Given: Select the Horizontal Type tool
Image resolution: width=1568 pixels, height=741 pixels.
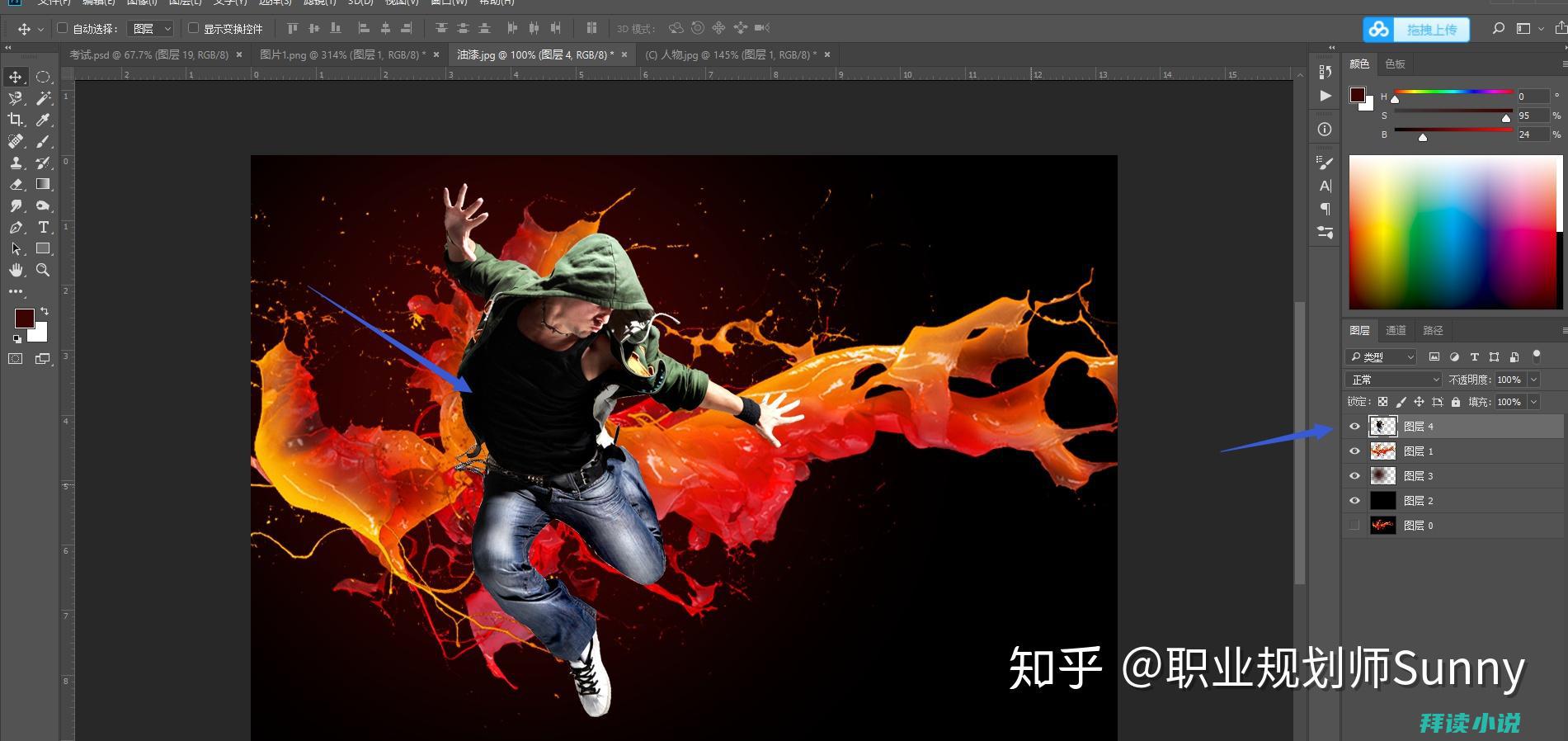Looking at the screenshot, I should pyautogui.click(x=44, y=227).
